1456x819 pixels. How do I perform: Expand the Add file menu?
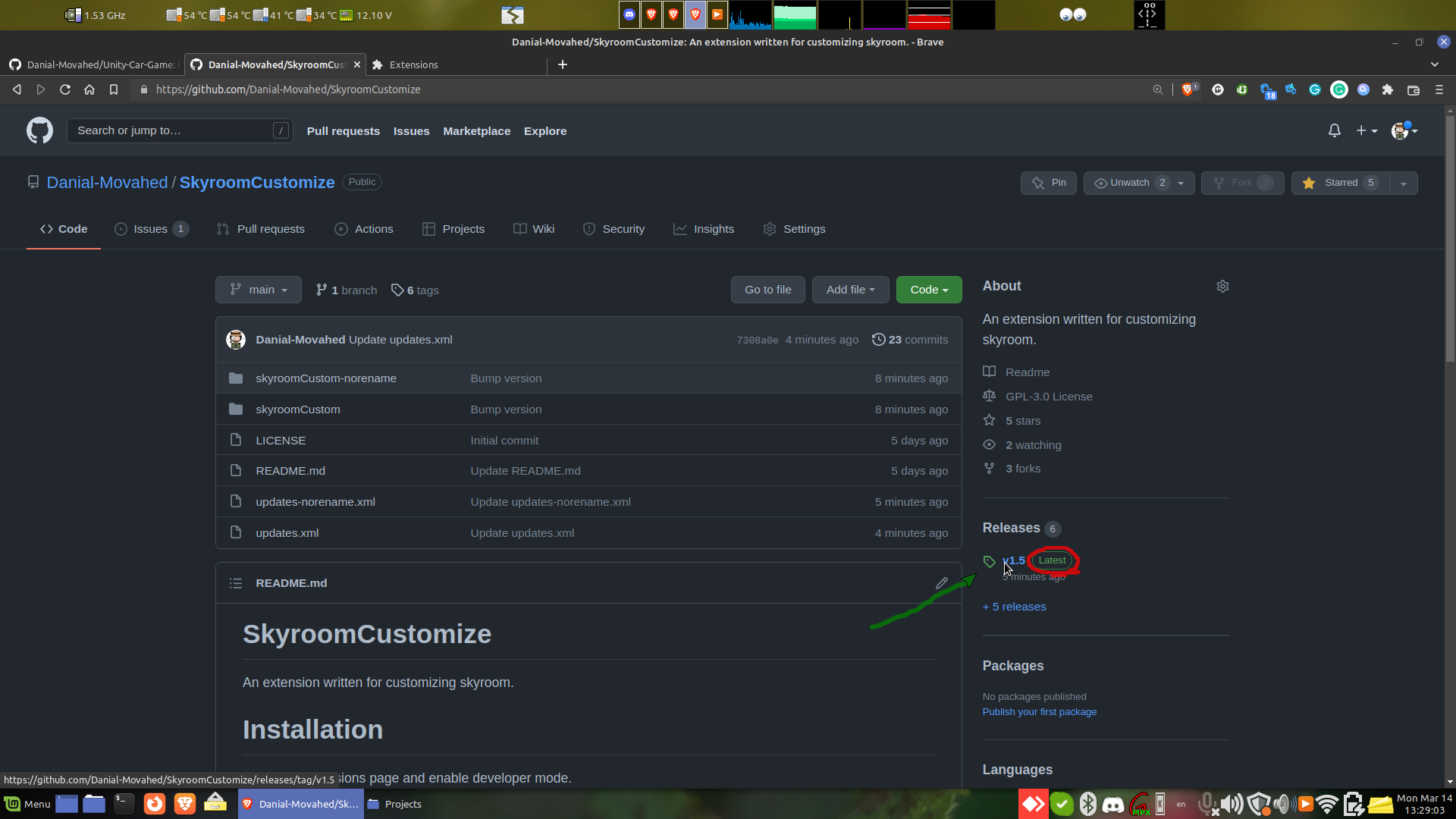(x=850, y=290)
